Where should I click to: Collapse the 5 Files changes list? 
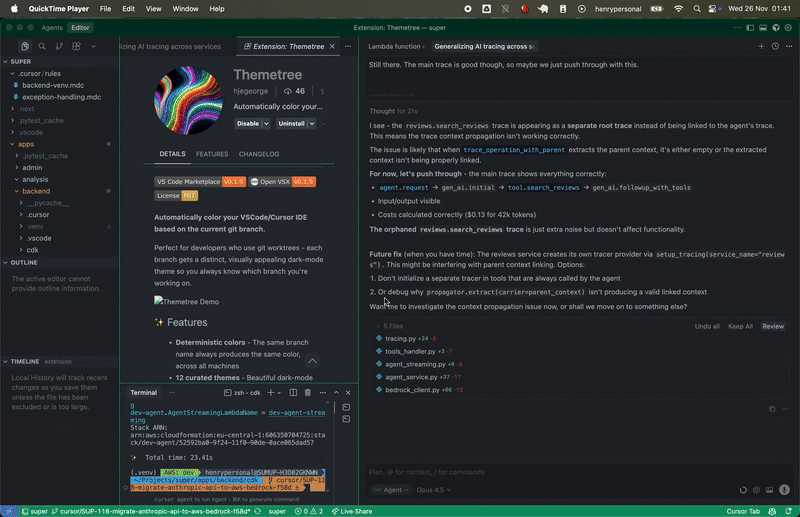(390, 326)
